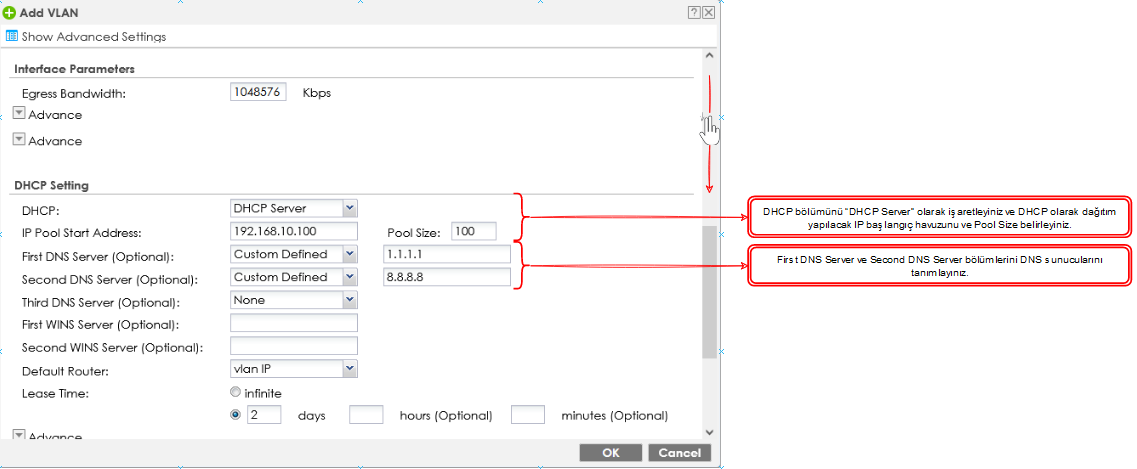The width and height of the screenshot is (1137, 469).
Task: Edit Second DNS Server address 8.8.8.8
Action: (446, 277)
